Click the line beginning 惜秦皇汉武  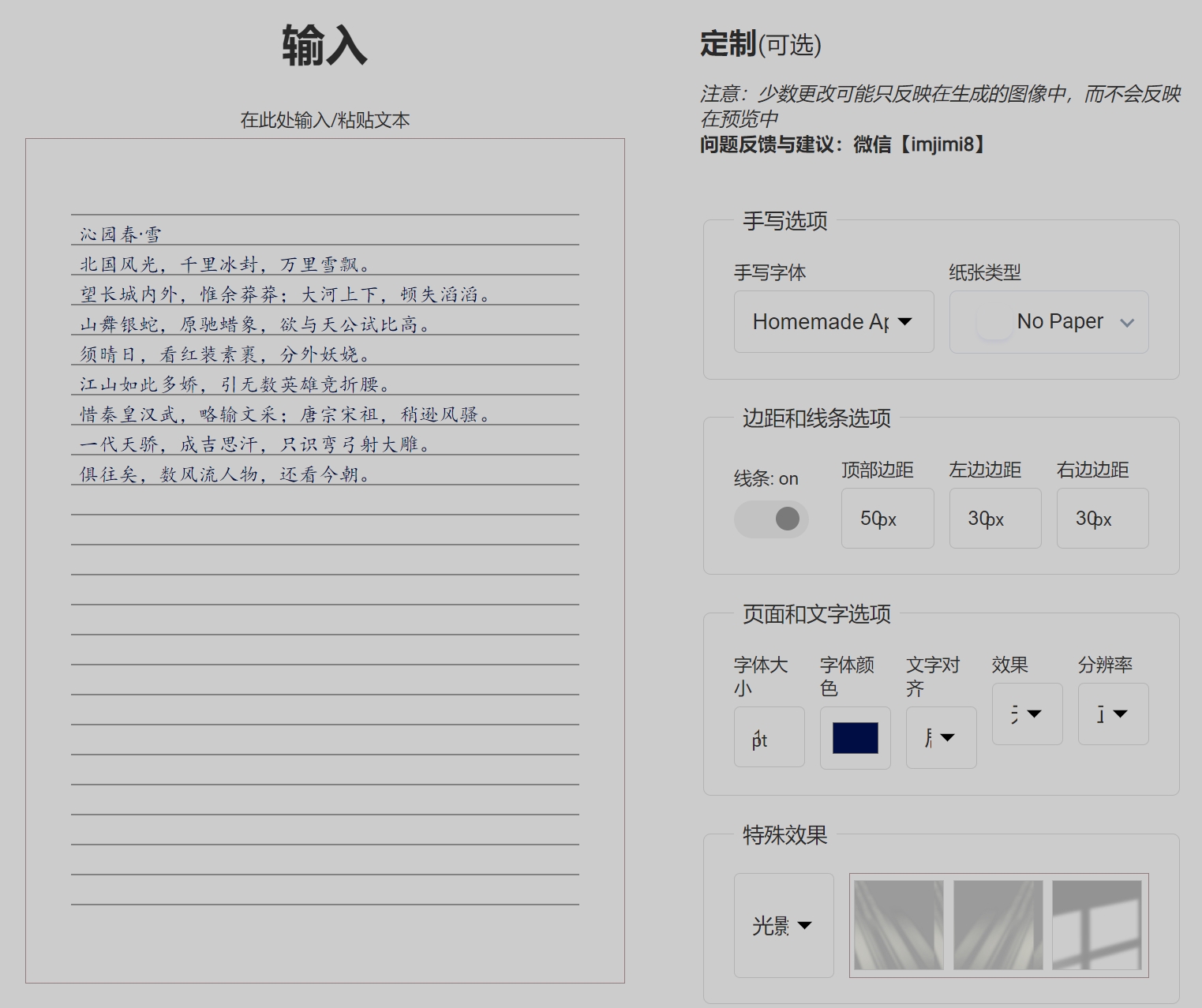pos(286,414)
